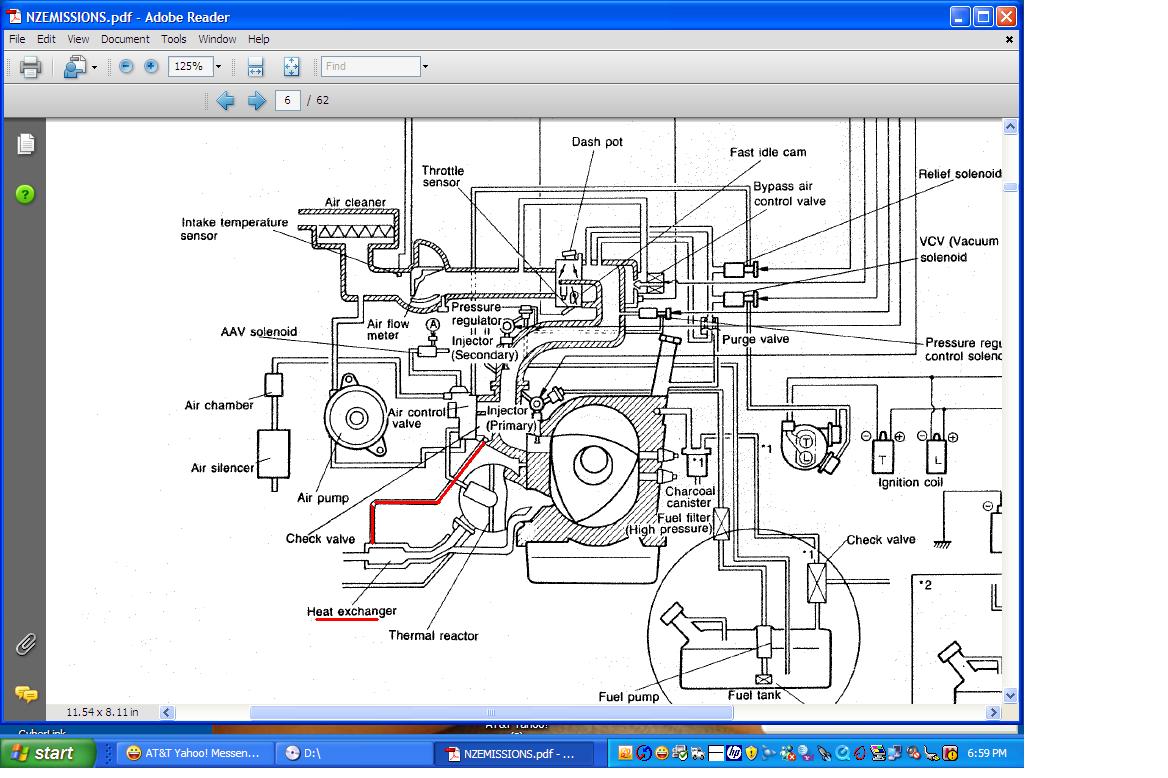Expand the Find options dropdown arrow
Screen dimensions: 1168x778
pyautogui.click(x=425, y=67)
